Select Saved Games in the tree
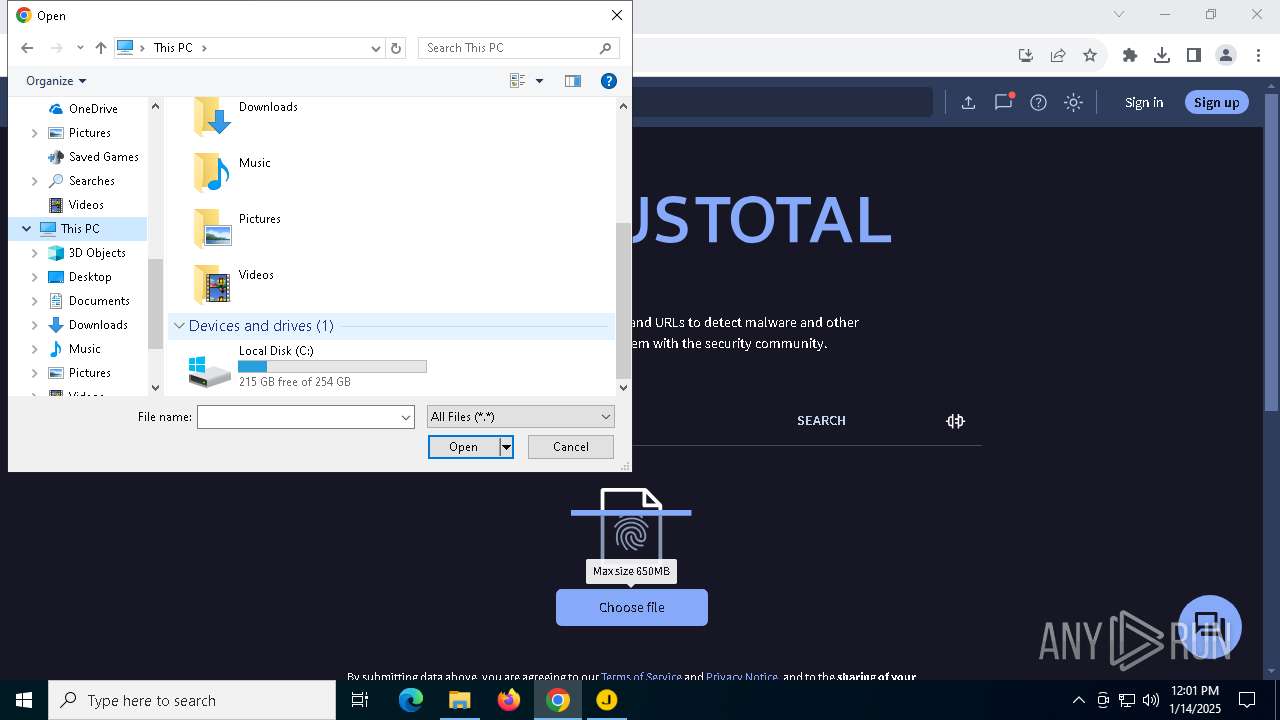Screen dimensions: 1280x720 point(104,157)
